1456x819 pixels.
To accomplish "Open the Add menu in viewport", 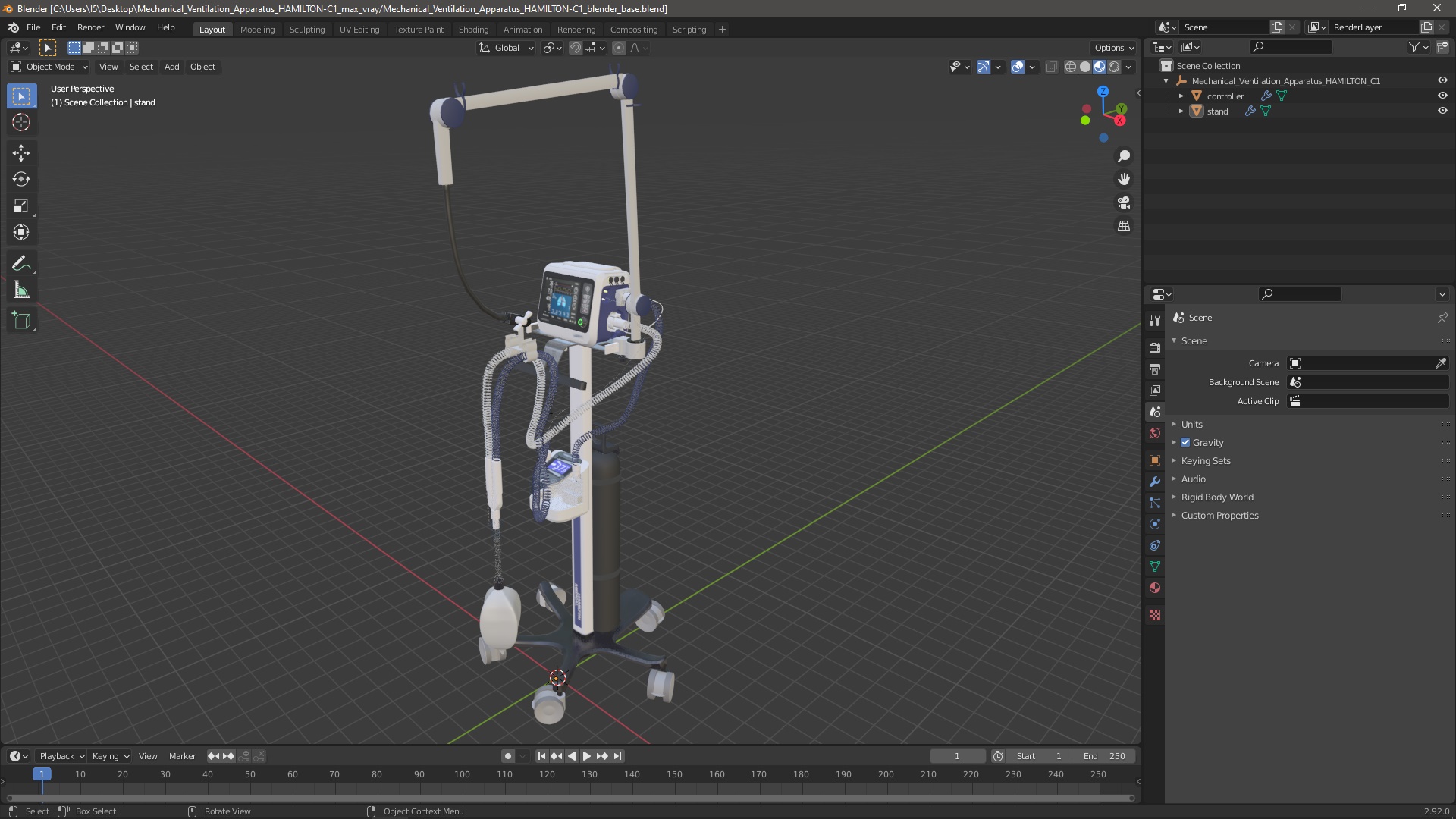I will pos(172,67).
